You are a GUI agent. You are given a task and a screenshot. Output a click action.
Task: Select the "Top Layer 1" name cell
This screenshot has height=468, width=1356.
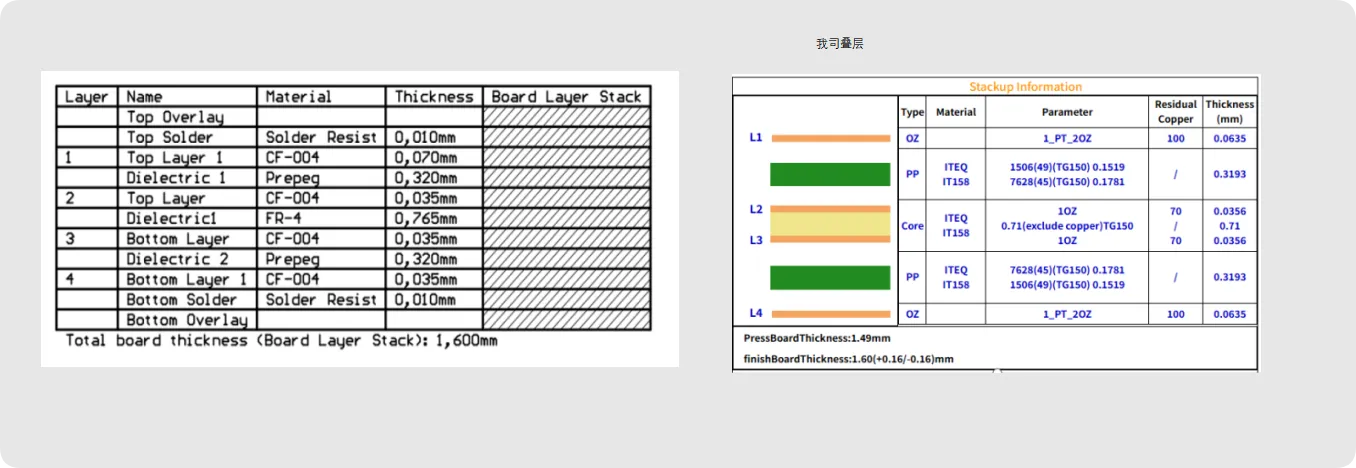tap(176, 158)
